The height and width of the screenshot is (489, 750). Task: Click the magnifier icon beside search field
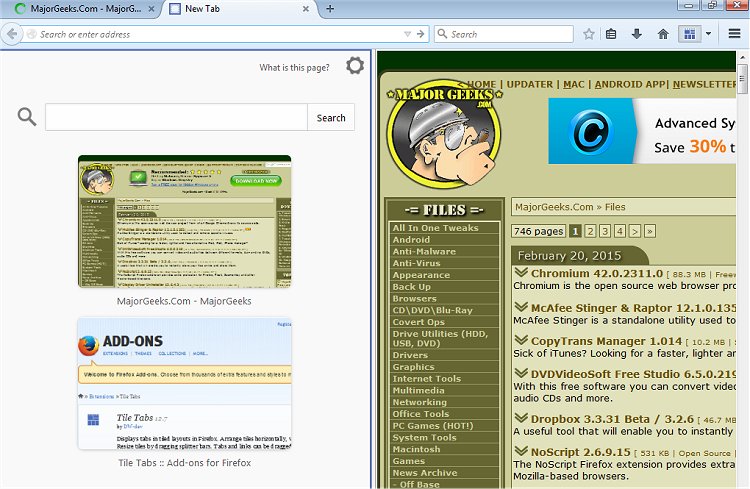click(x=27, y=117)
